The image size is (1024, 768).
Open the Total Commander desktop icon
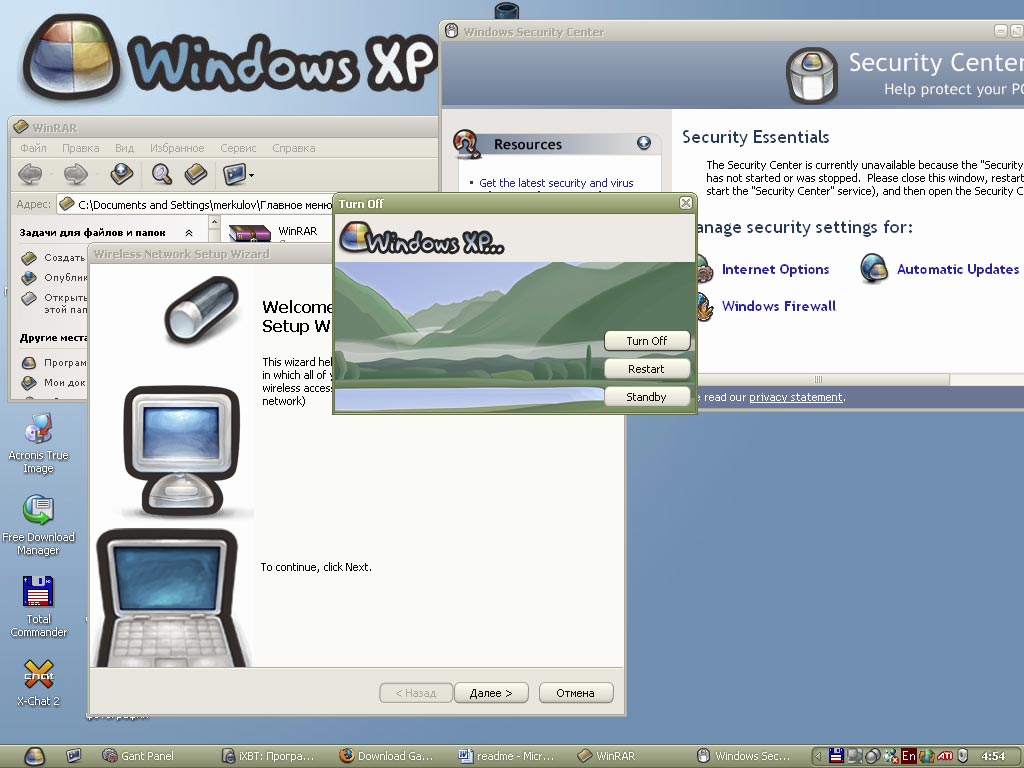[x=38, y=607]
